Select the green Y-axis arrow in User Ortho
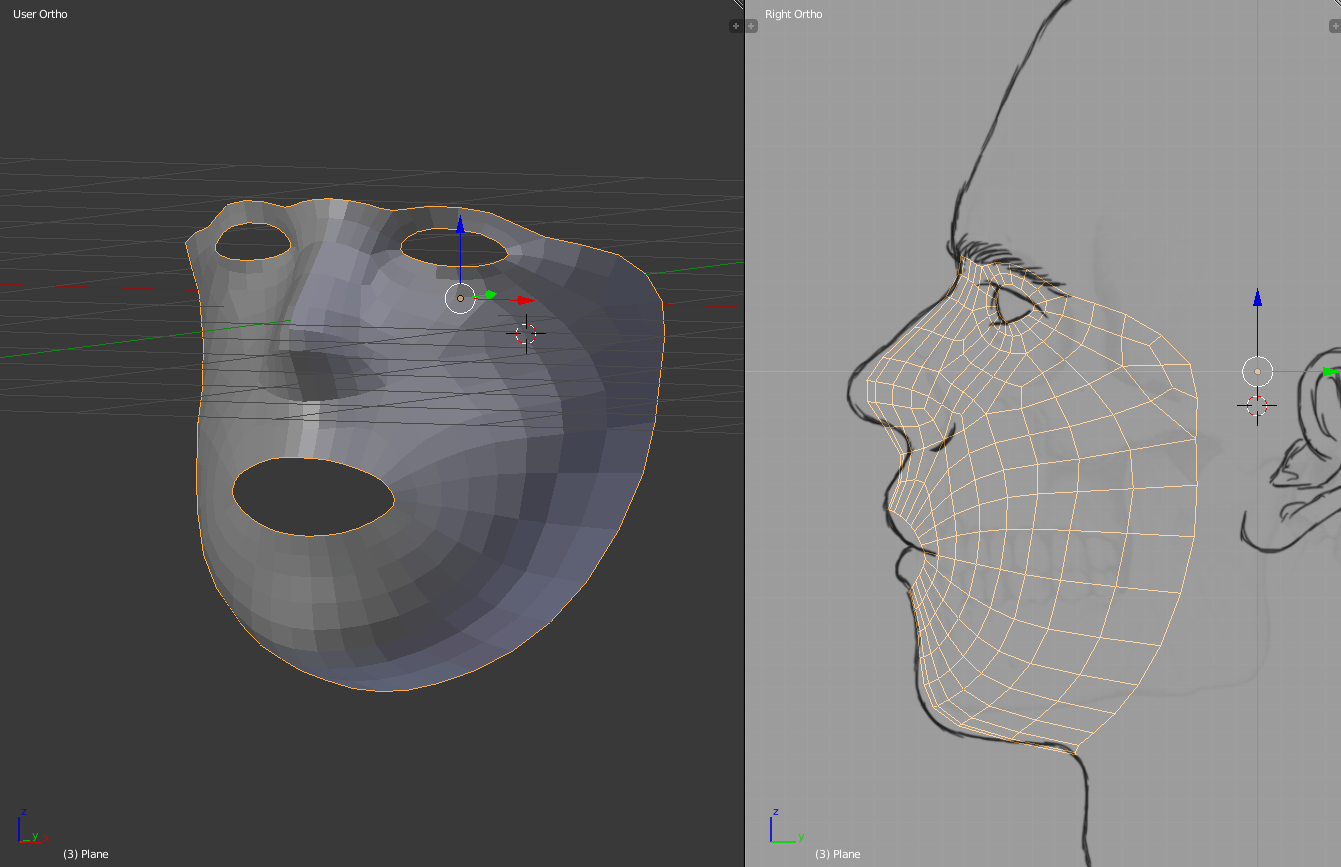Image resolution: width=1341 pixels, height=867 pixels. point(490,295)
